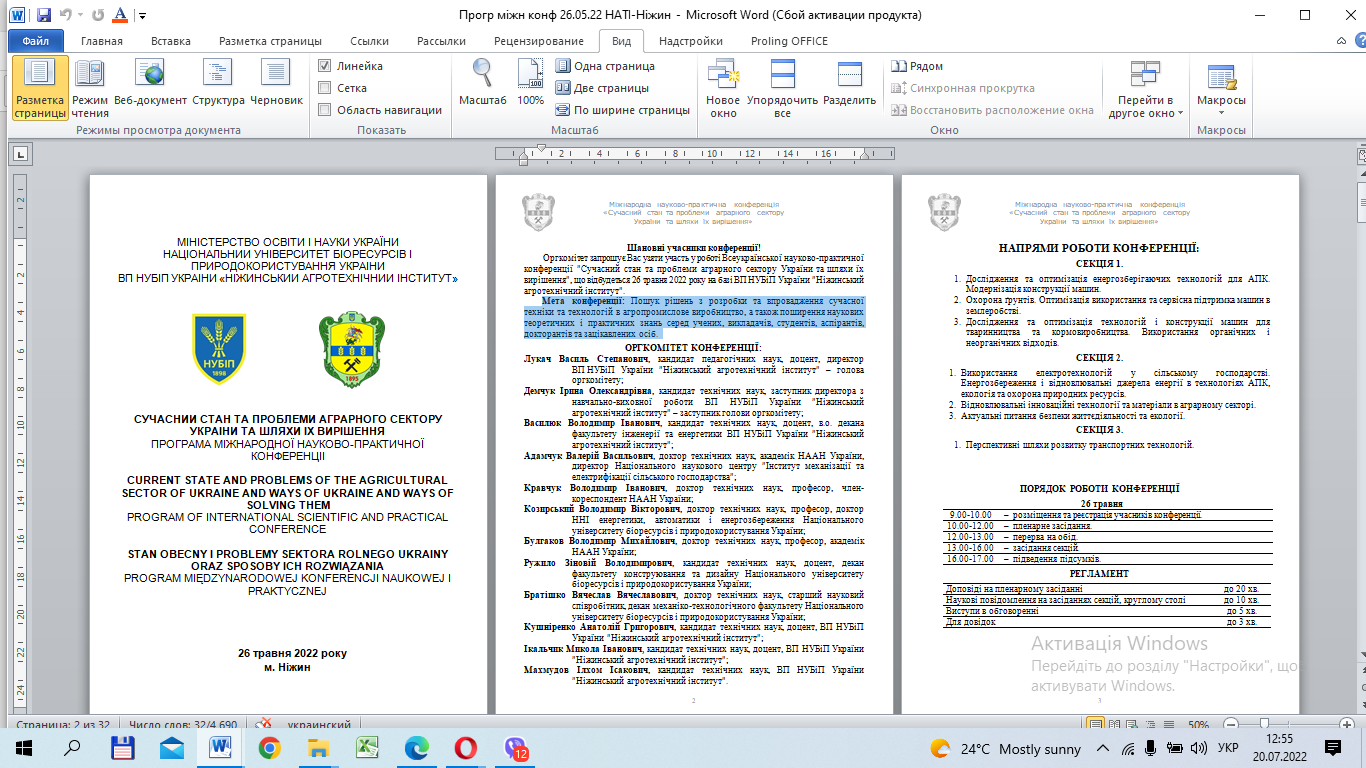
Task: Select Draft view in status bar
Action: tap(1170, 724)
